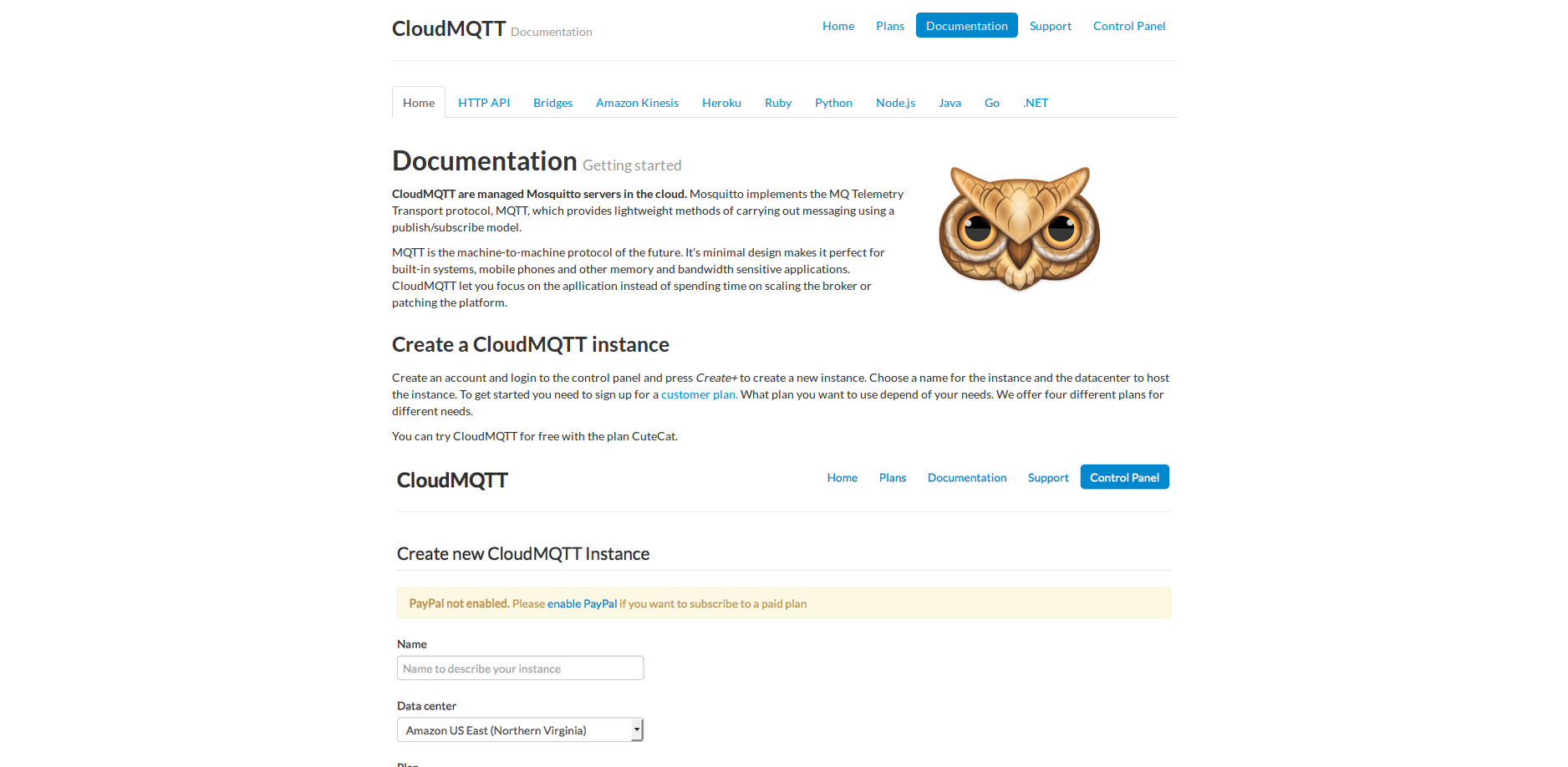Click the CloudMQTT logo in the embedded panel
The width and height of the screenshot is (1568, 767).
452,480
